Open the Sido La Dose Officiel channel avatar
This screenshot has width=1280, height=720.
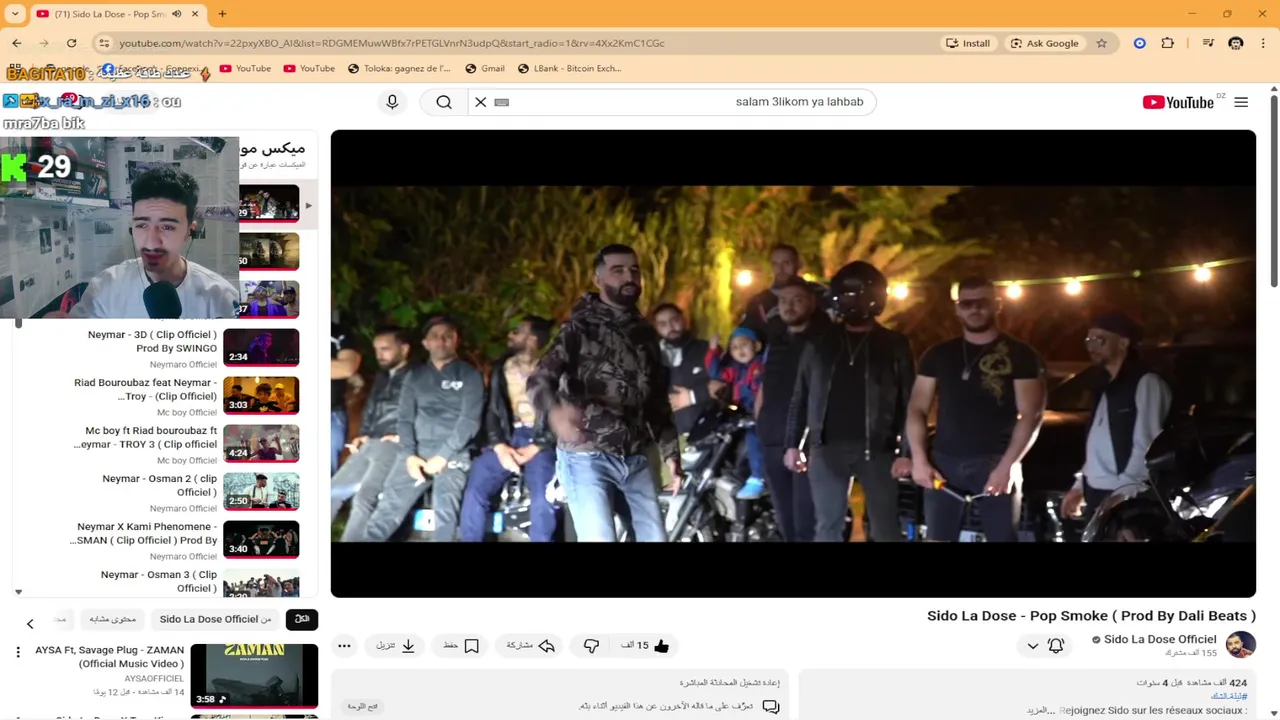point(1240,645)
